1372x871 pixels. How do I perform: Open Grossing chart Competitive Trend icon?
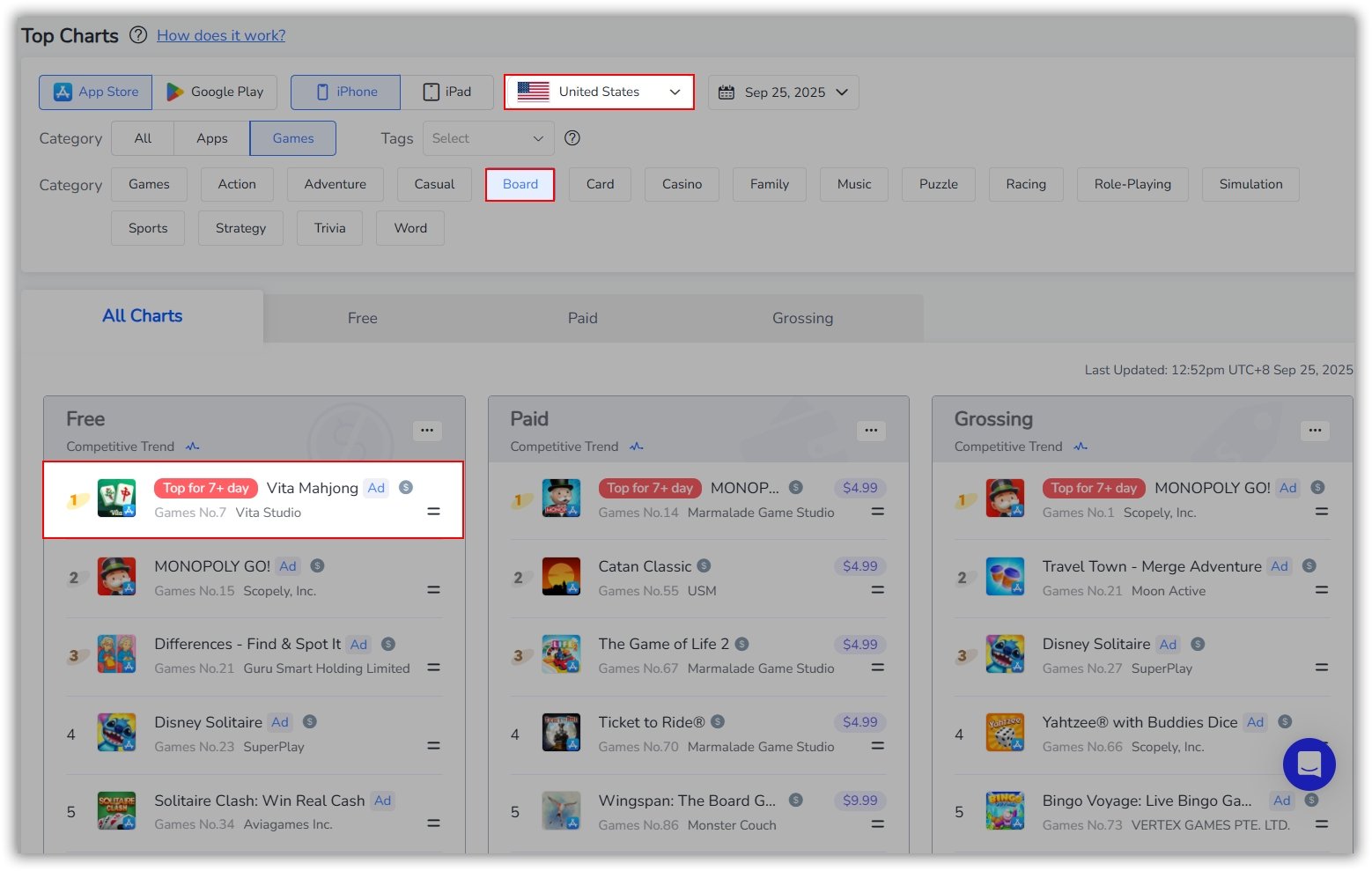(x=1081, y=447)
